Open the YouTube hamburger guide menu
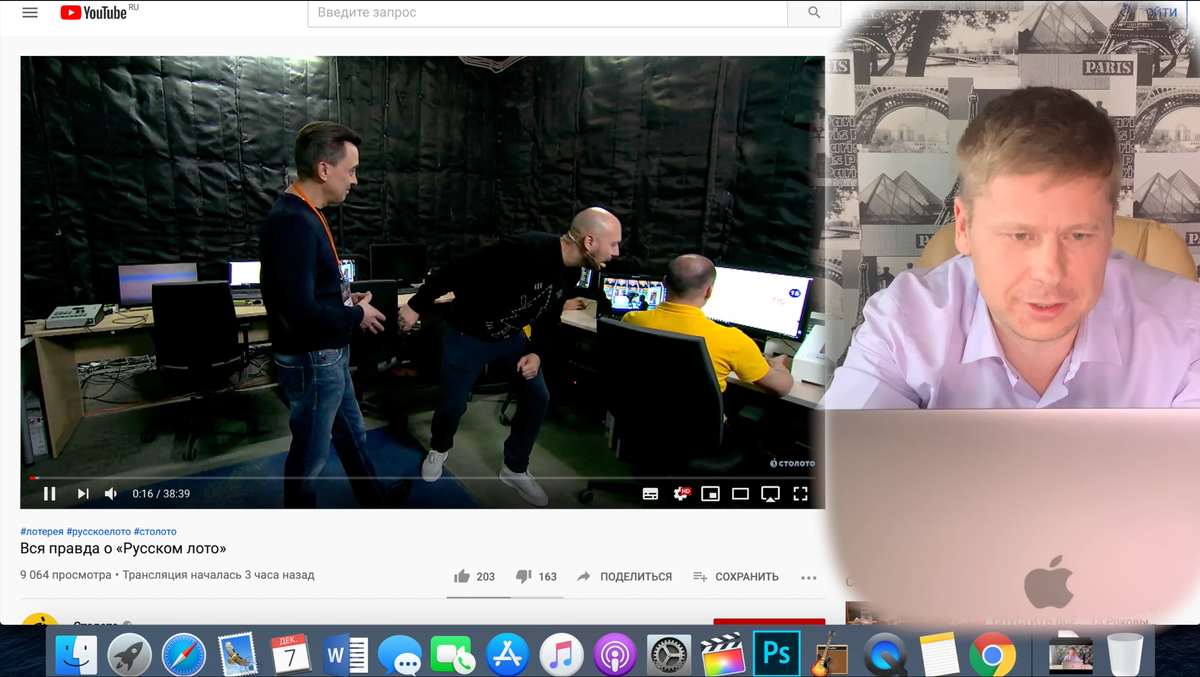The width and height of the screenshot is (1200, 677). click(30, 13)
